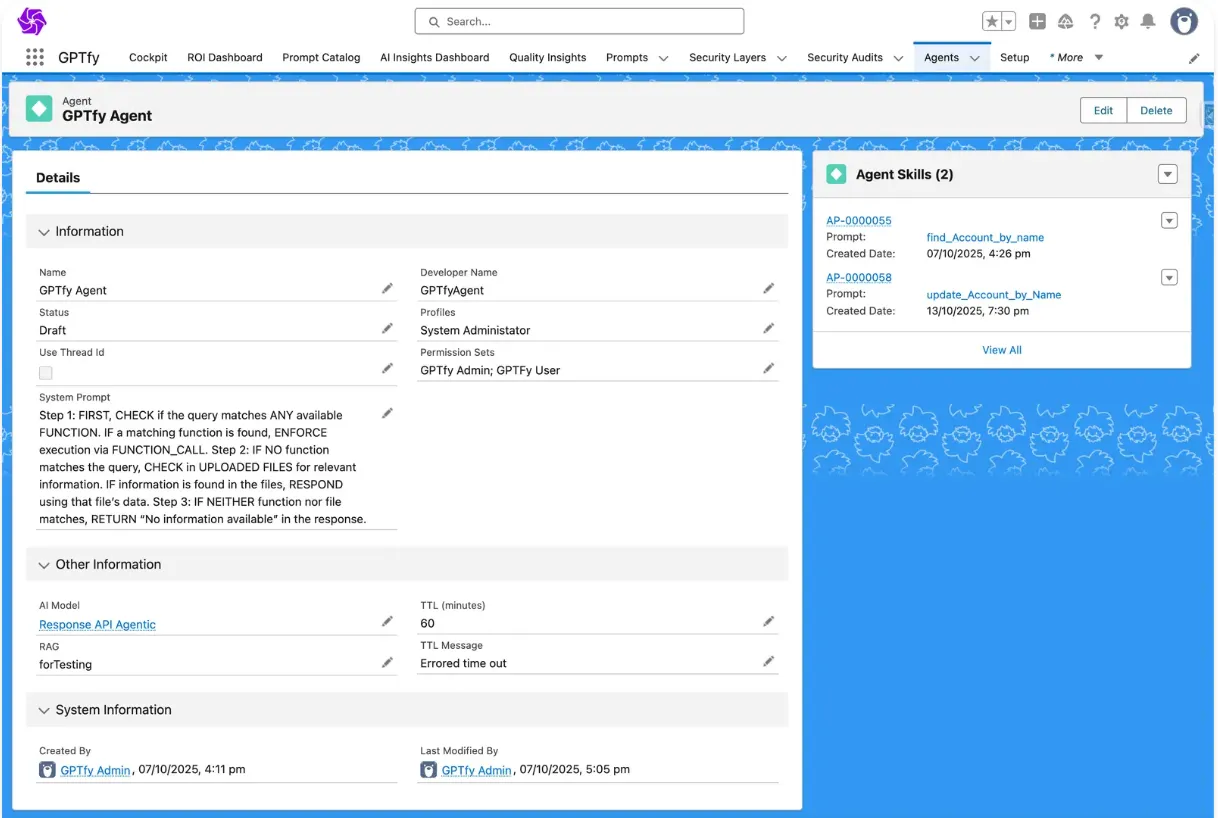Open the Response API Agentic link

point(96,623)
